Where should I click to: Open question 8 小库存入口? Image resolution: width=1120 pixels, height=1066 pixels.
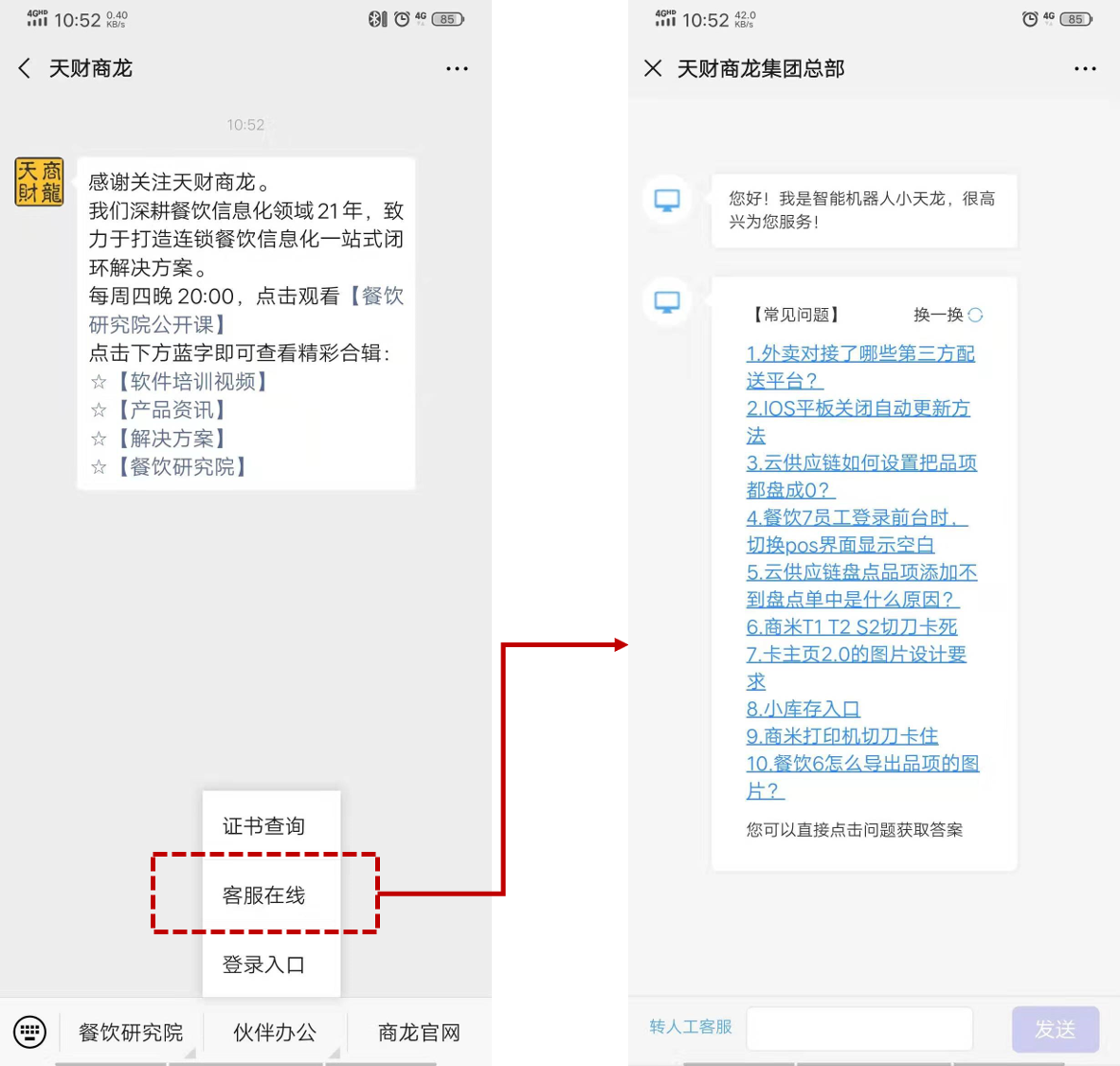(x=803, y=709)
